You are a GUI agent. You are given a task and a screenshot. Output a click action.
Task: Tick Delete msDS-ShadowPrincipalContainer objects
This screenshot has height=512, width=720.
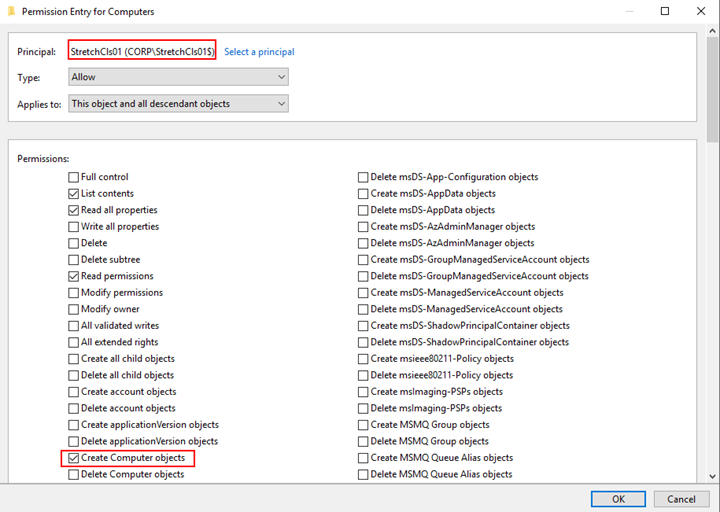(x=363, y=343)
